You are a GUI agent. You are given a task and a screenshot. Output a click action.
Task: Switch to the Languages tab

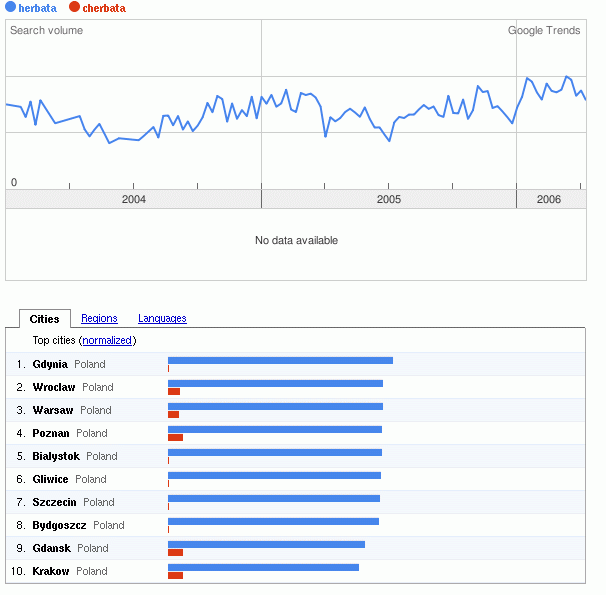(x=162, y=319)
